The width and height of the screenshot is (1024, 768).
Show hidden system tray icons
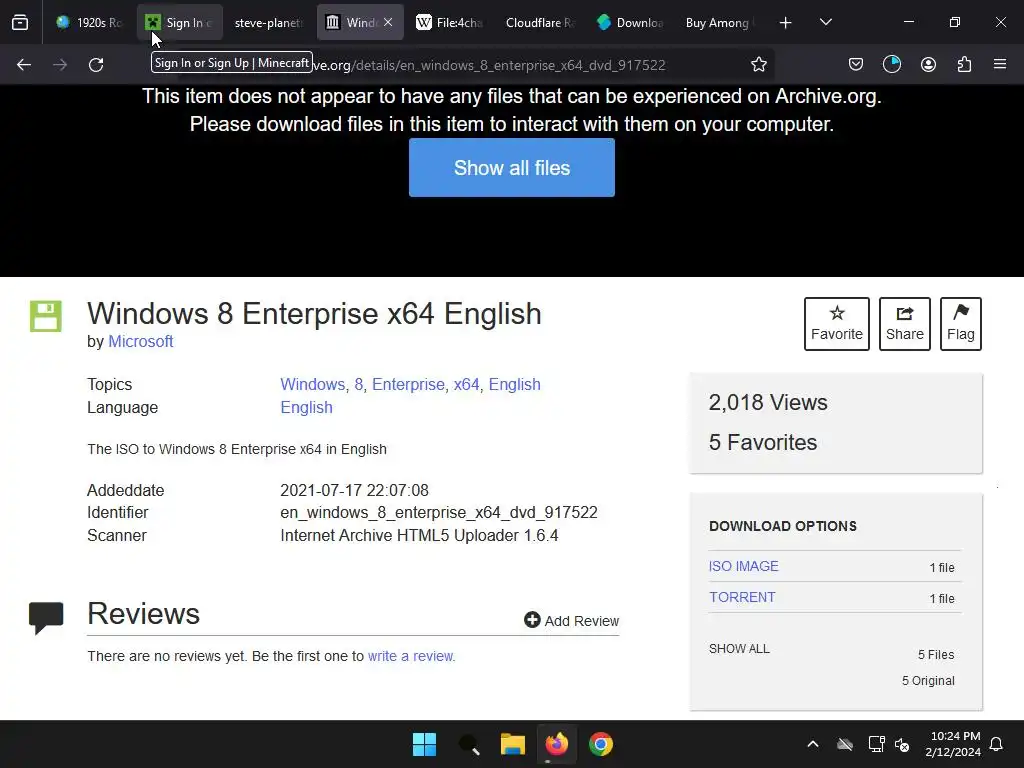tap(812, 744)
